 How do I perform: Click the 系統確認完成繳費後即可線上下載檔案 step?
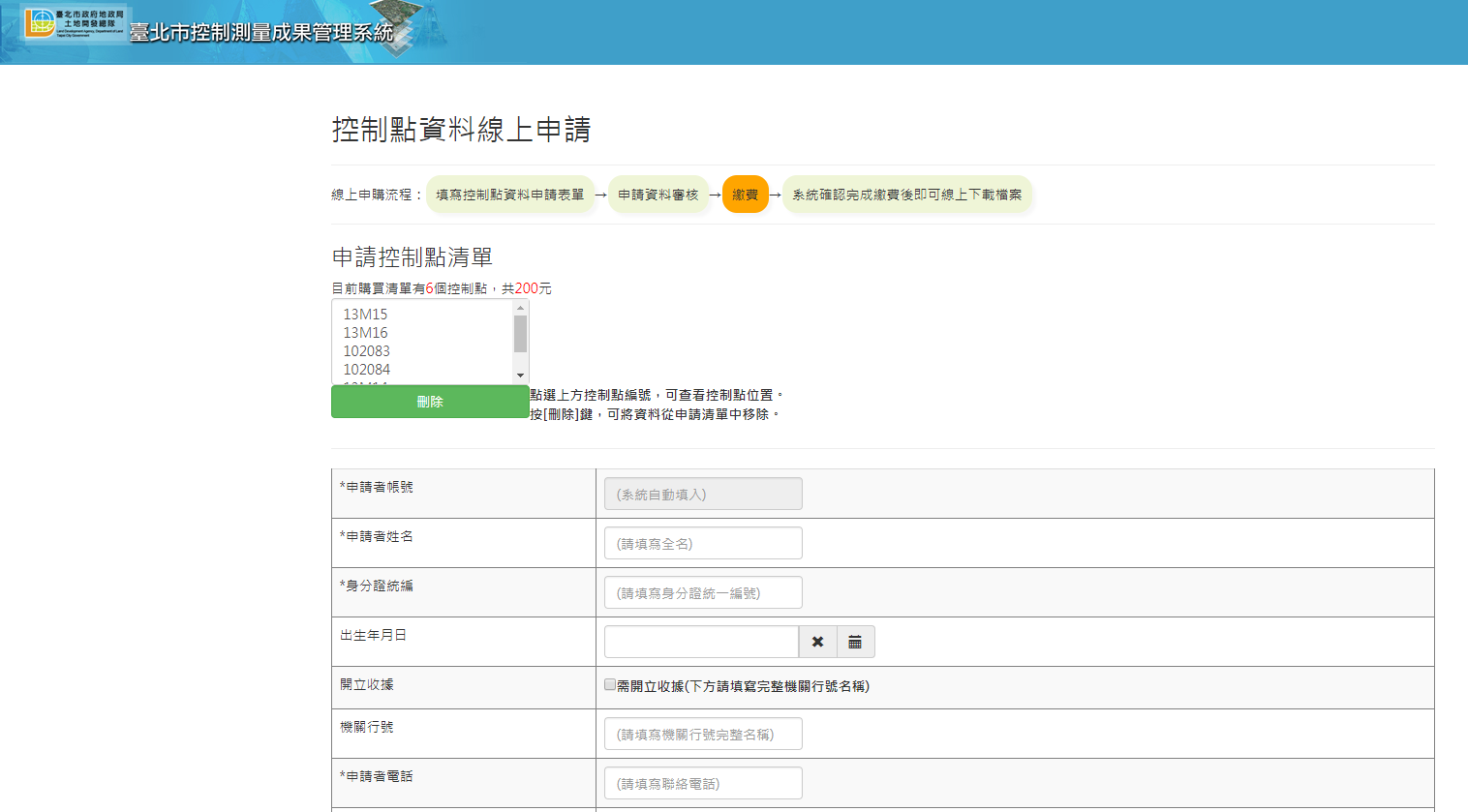906,195
